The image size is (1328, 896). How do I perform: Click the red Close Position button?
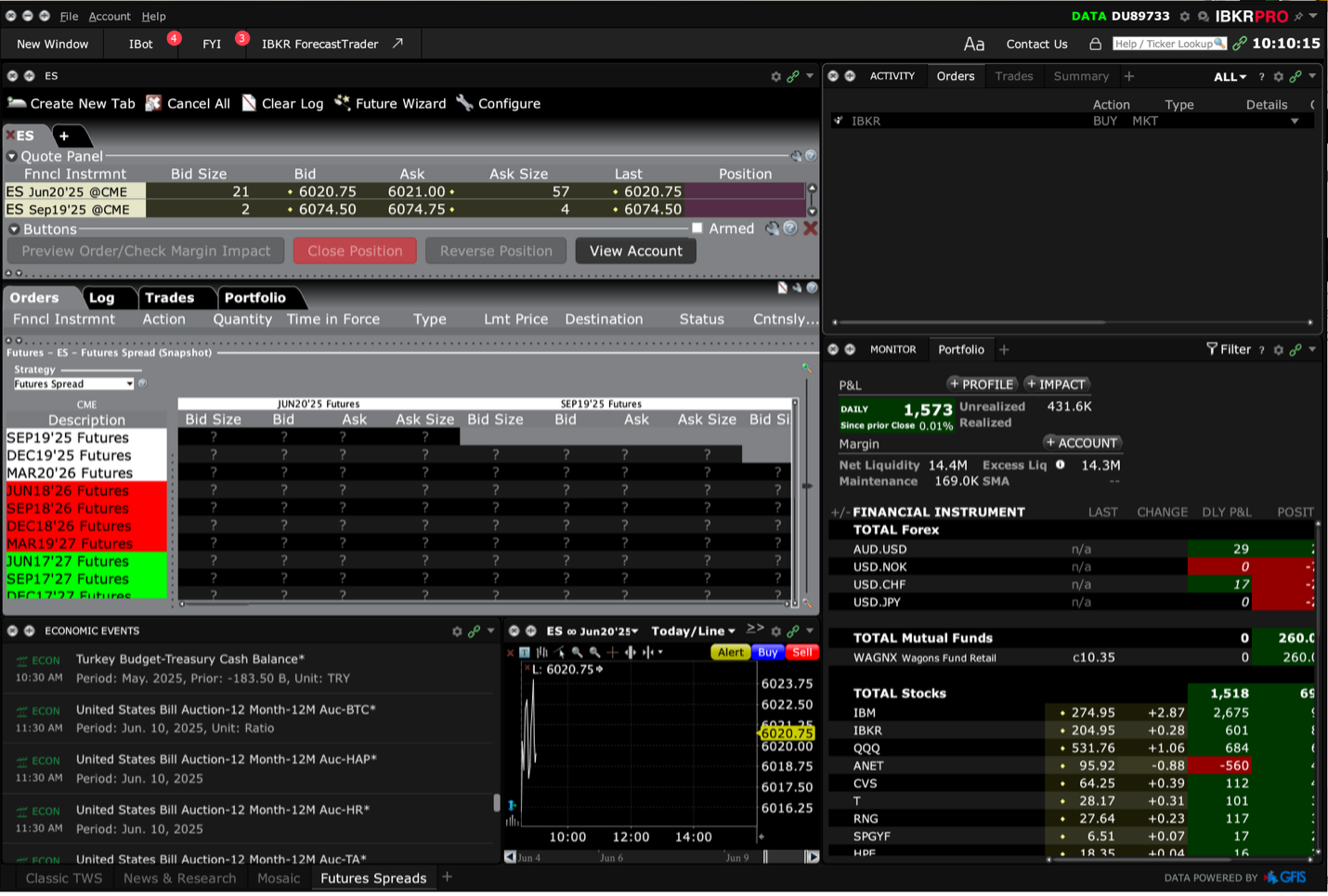point(355,251)
